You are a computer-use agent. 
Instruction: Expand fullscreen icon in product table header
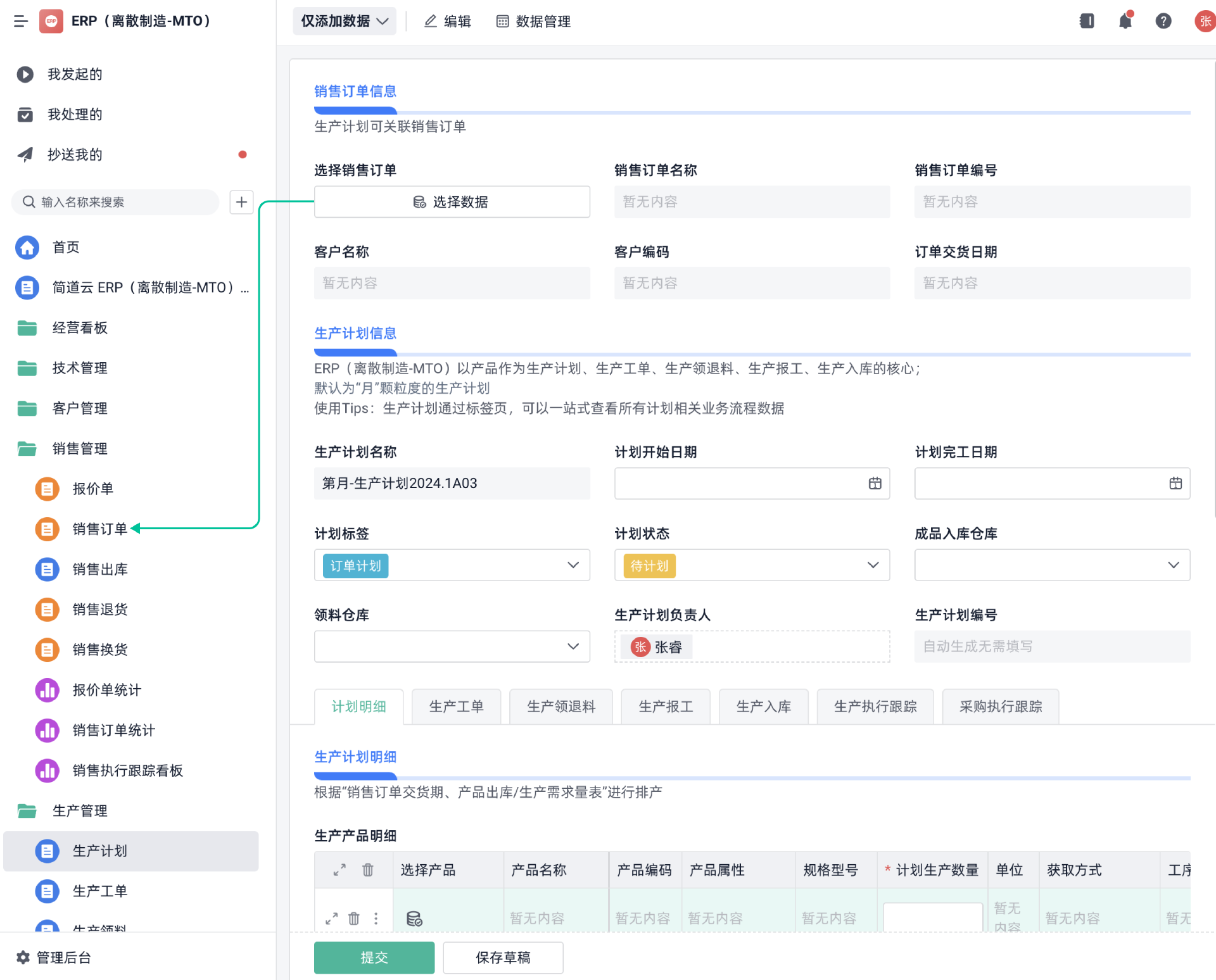(339, 870)
